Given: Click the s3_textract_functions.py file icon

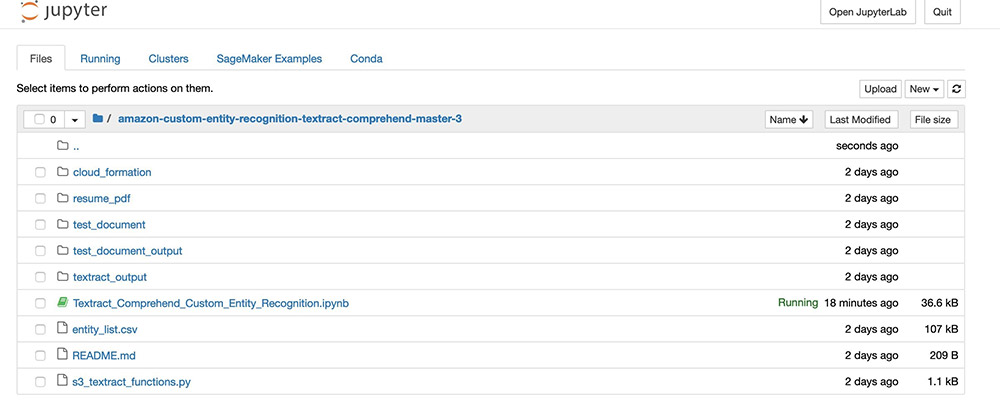Looking at the screenshot, I should 62,381.
